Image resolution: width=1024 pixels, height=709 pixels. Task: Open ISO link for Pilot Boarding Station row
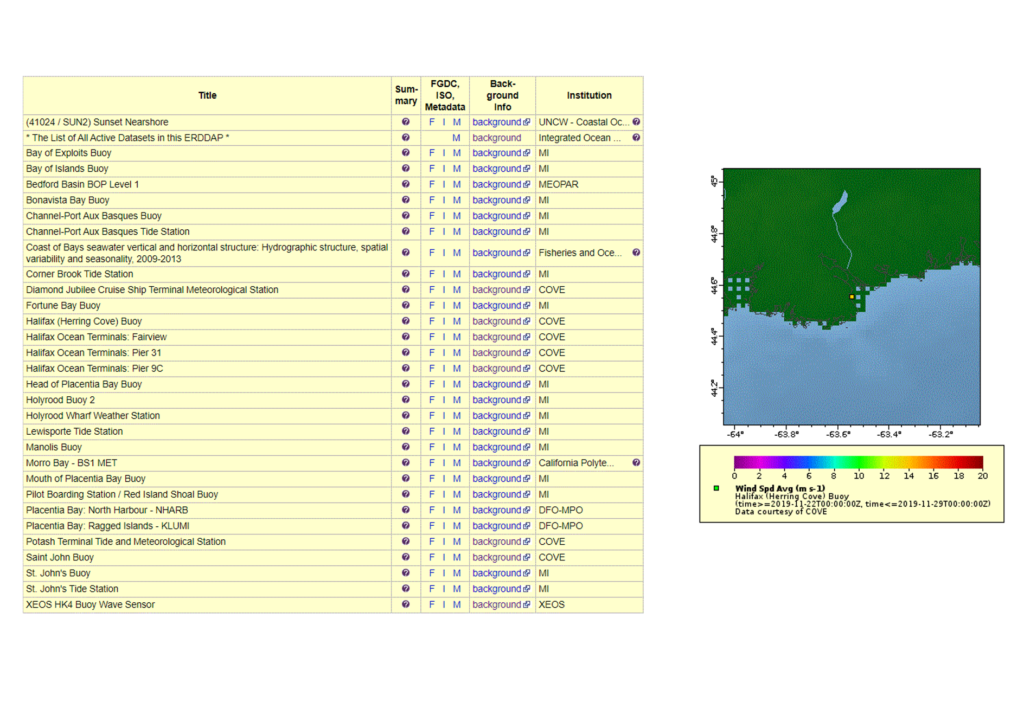click(x=444, y=495)
